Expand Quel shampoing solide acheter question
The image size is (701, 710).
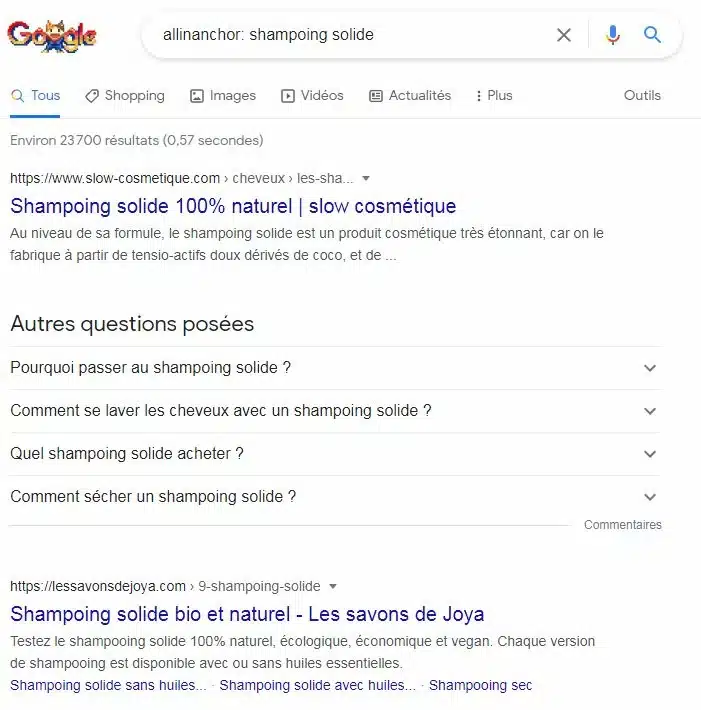(335, 454)
